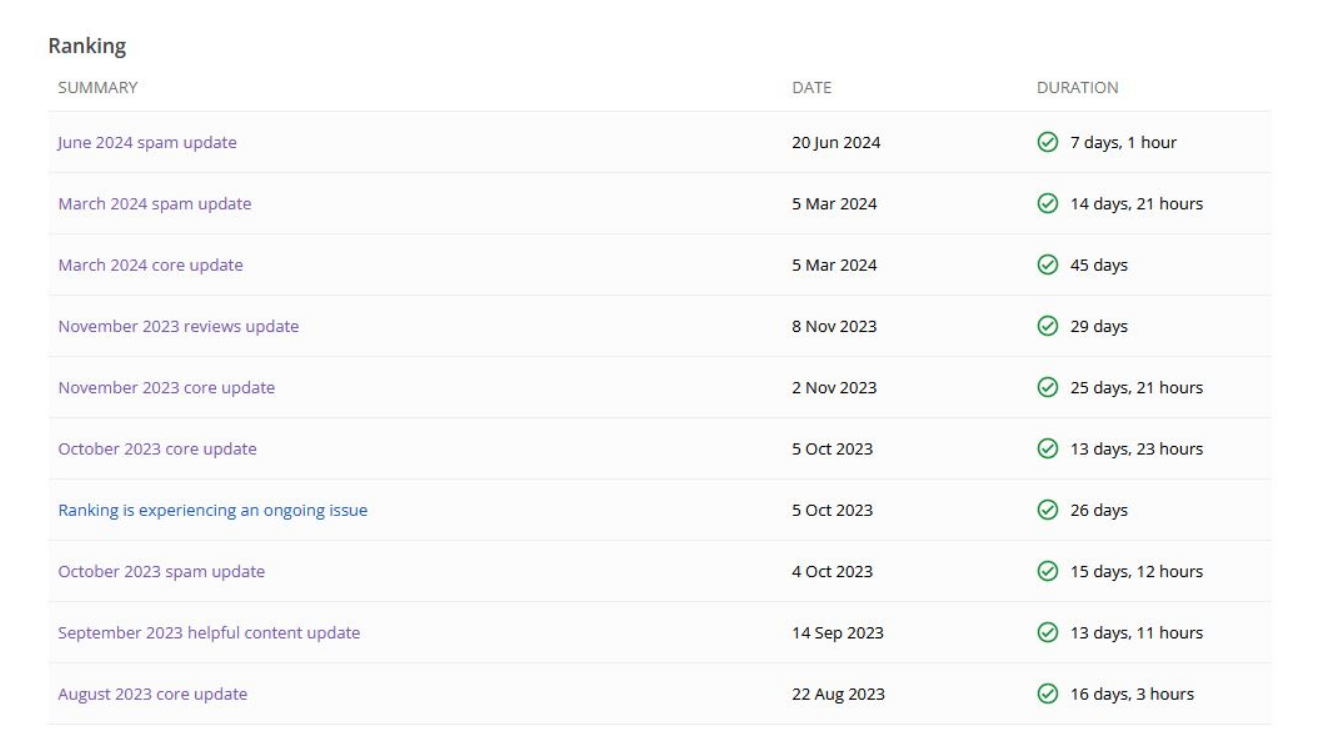Select the date '2 Nov 2023'

[x=834, y=388]
